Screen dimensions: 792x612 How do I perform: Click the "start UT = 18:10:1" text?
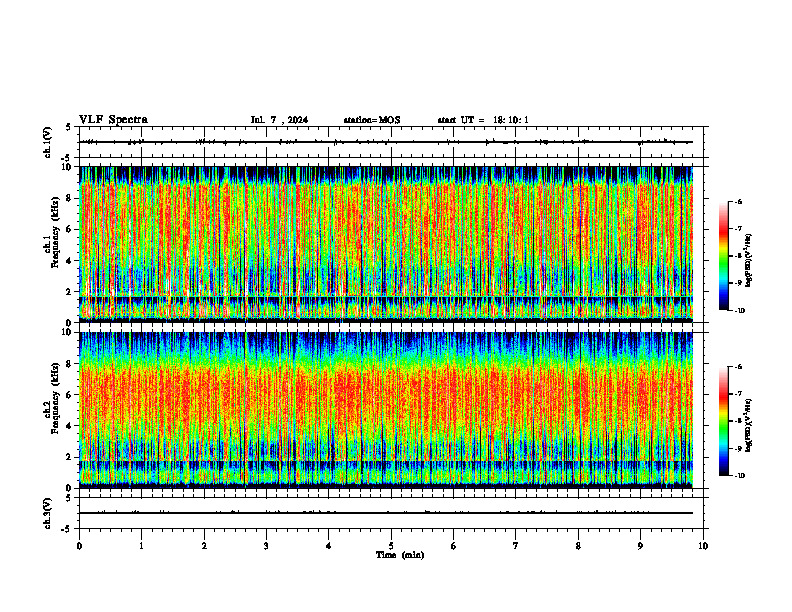[483, 120]
